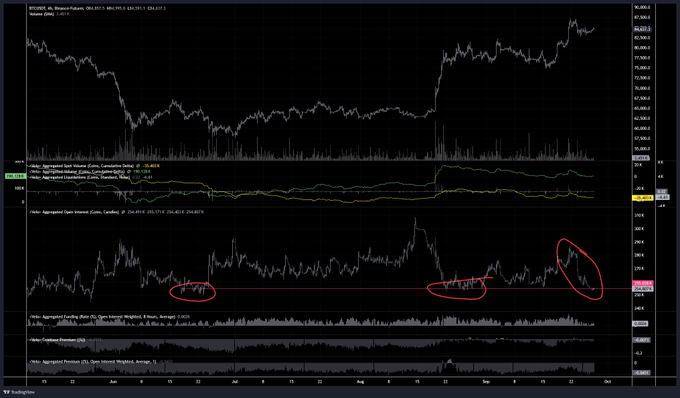Click the 60,000.0 price axis label
Image resolution: width=680 pixels, height=398 pixels.
tap(642, 128)
